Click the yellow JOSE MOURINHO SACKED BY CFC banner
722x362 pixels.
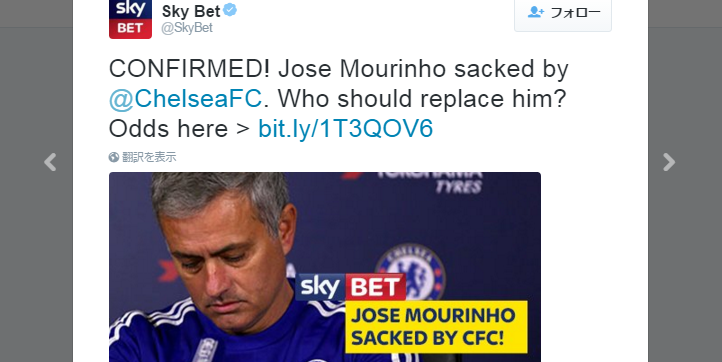[436, 327]
